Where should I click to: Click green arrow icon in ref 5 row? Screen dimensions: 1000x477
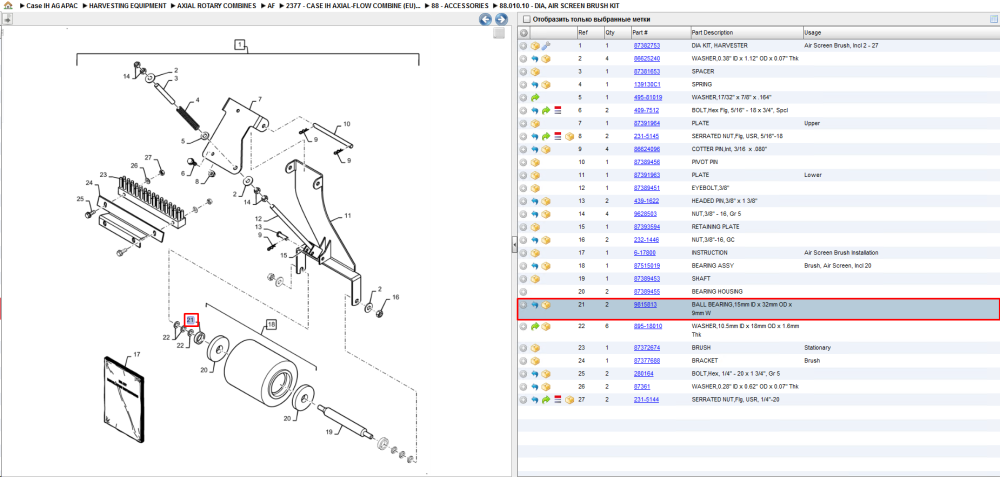coord(535,98)
